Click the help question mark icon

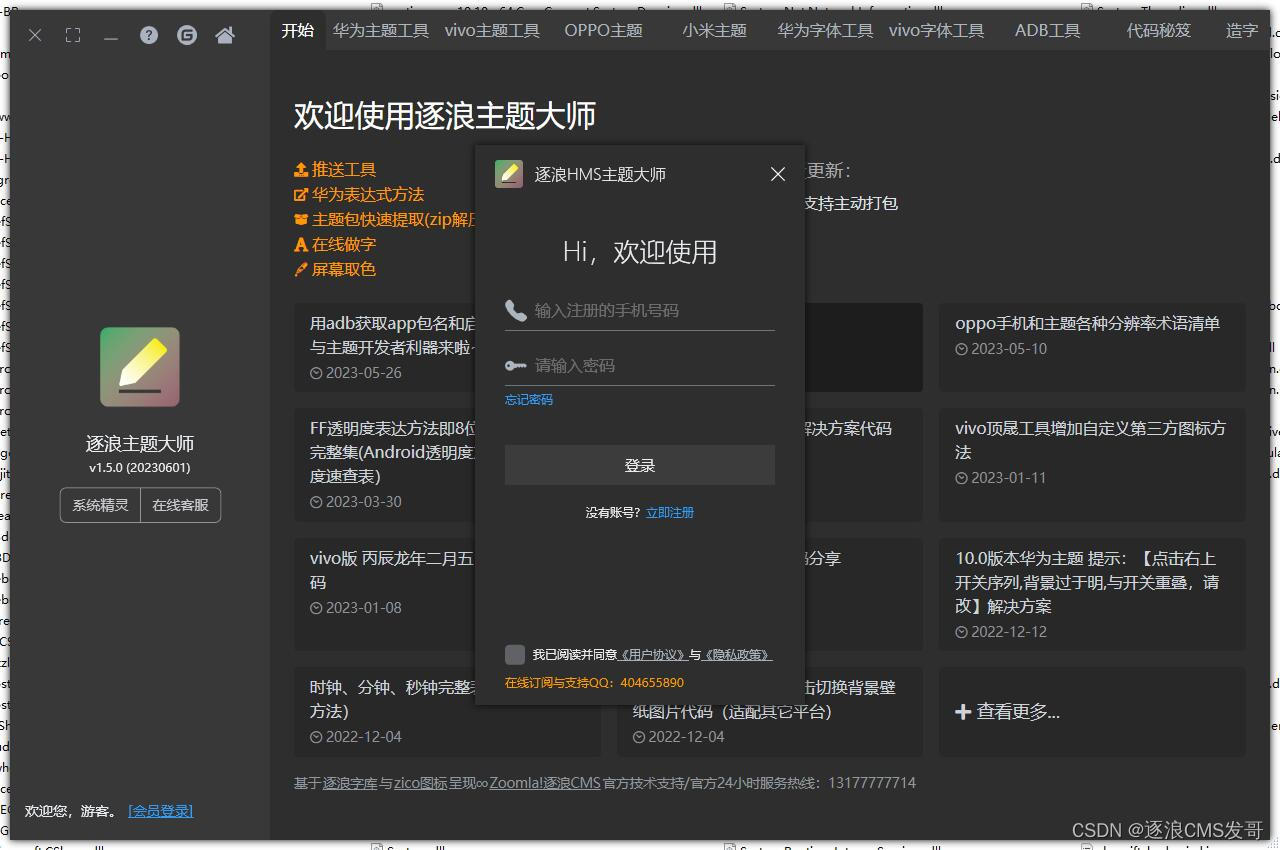[149, 35]
